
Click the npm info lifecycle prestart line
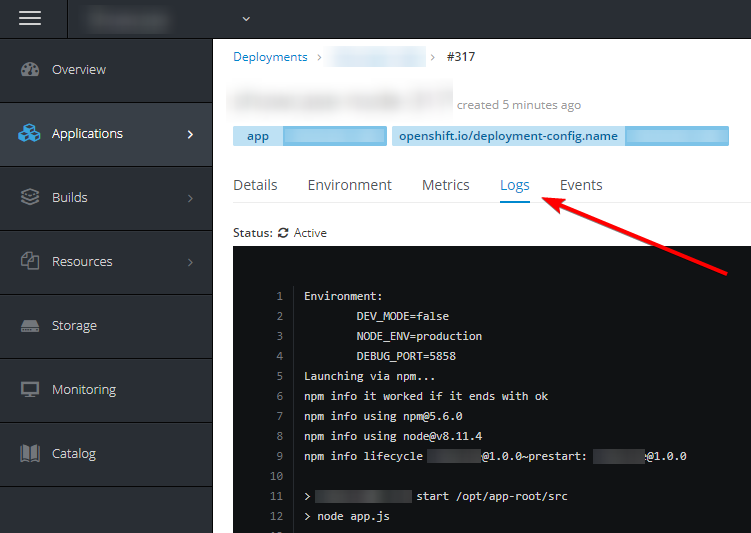[x=495, y=456]
